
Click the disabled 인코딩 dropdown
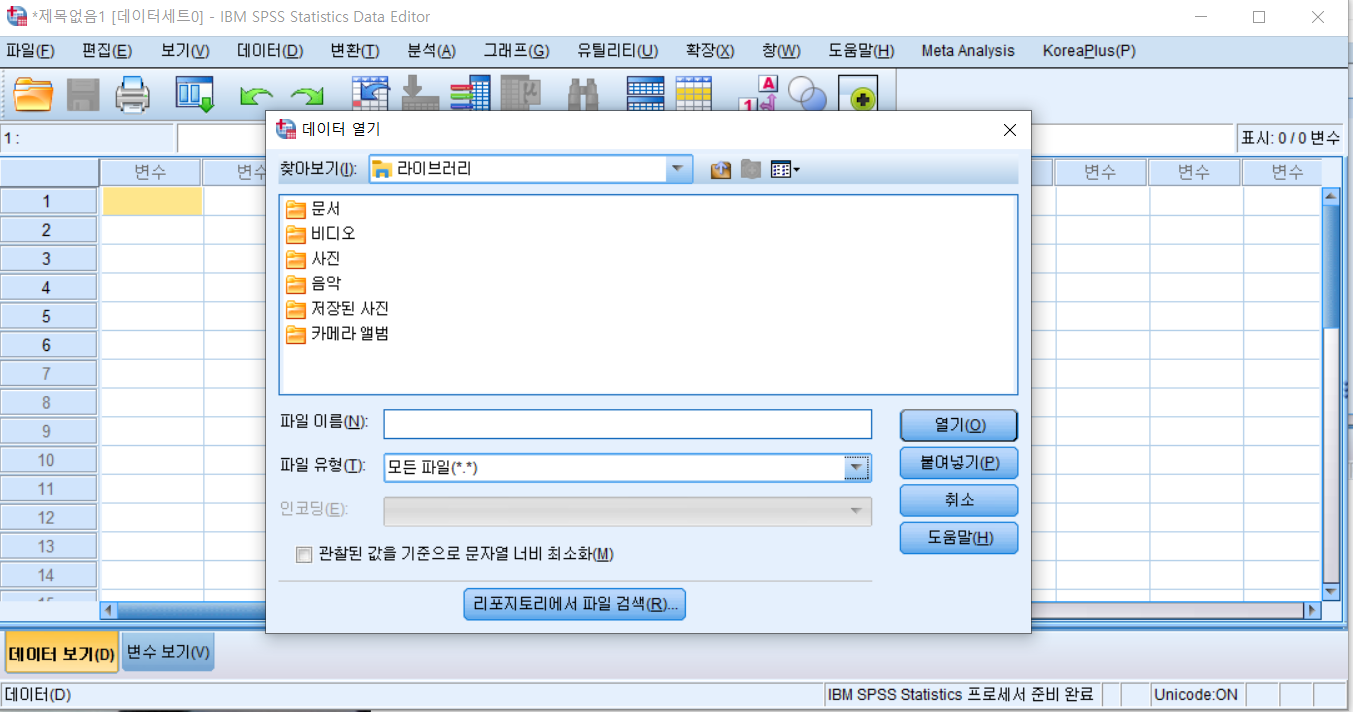[628, 511]
